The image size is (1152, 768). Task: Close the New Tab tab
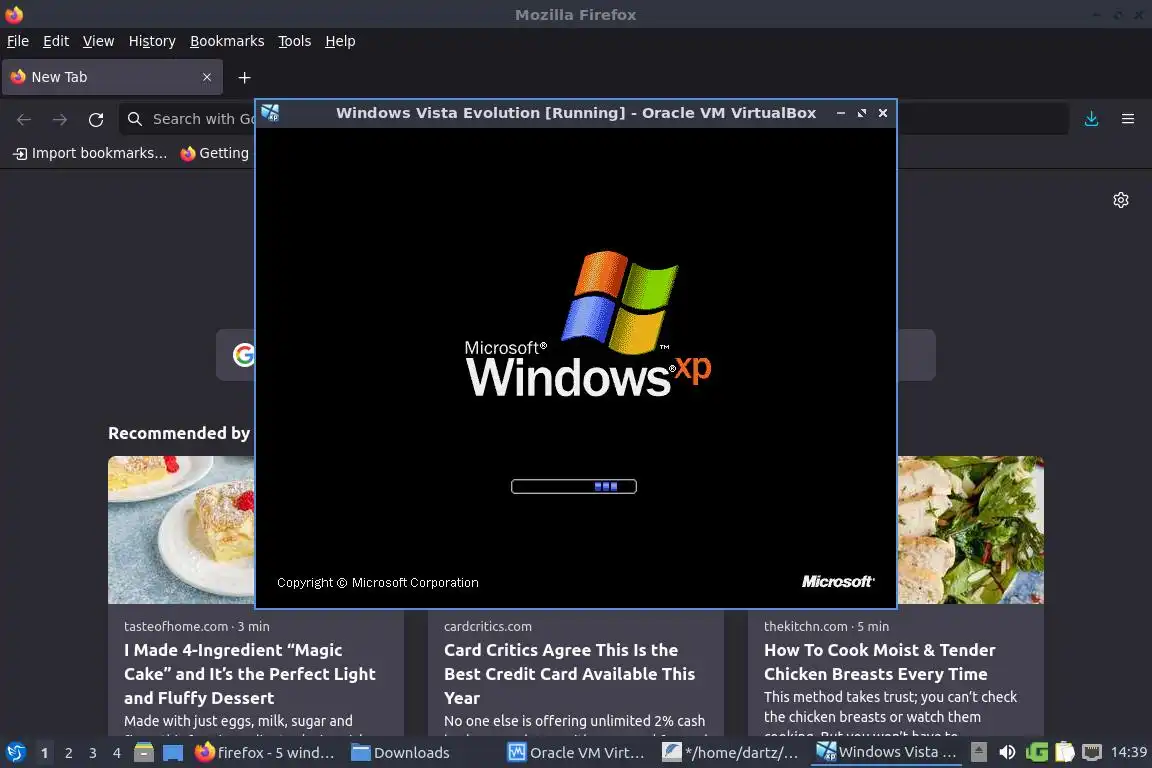[x=206, y=77]
